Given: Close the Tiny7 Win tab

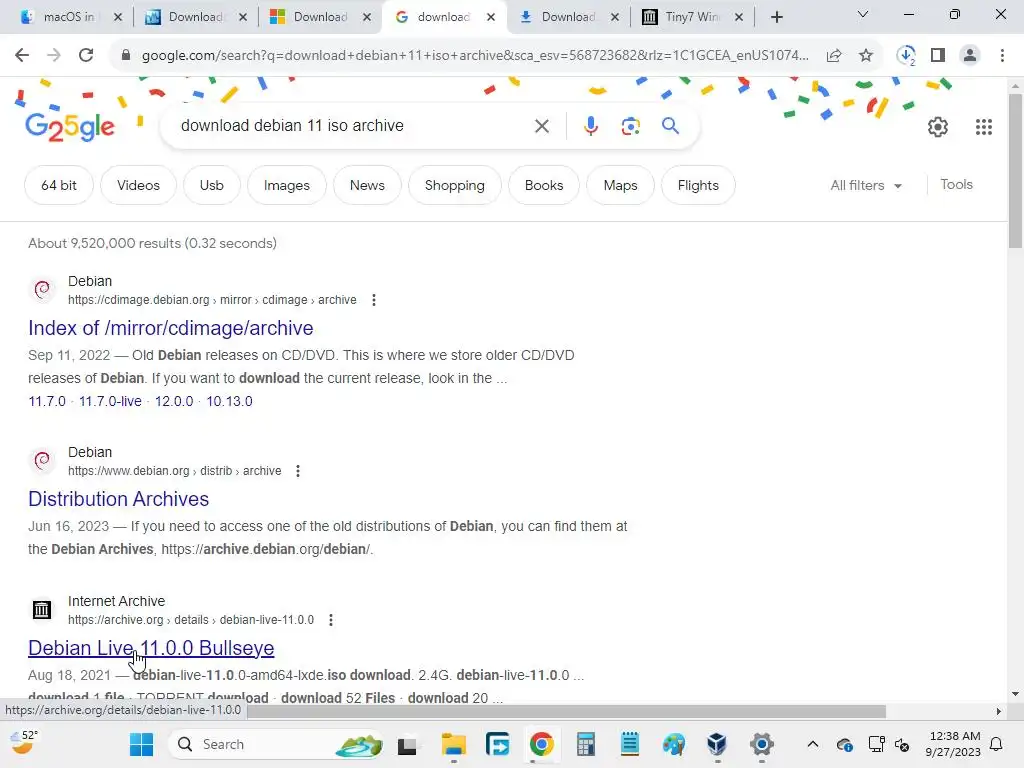Looking at the screenshot, I should 739,17.
